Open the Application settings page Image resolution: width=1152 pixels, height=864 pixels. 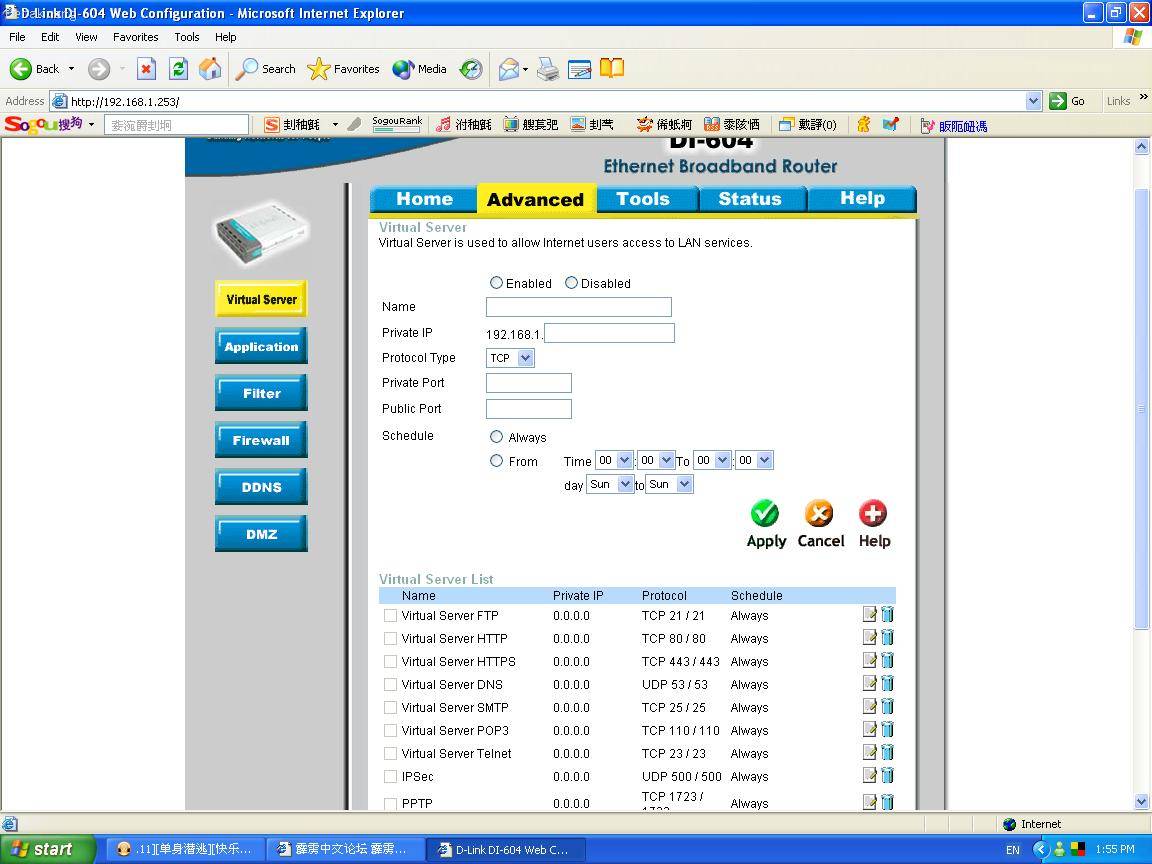pos(262,347)
